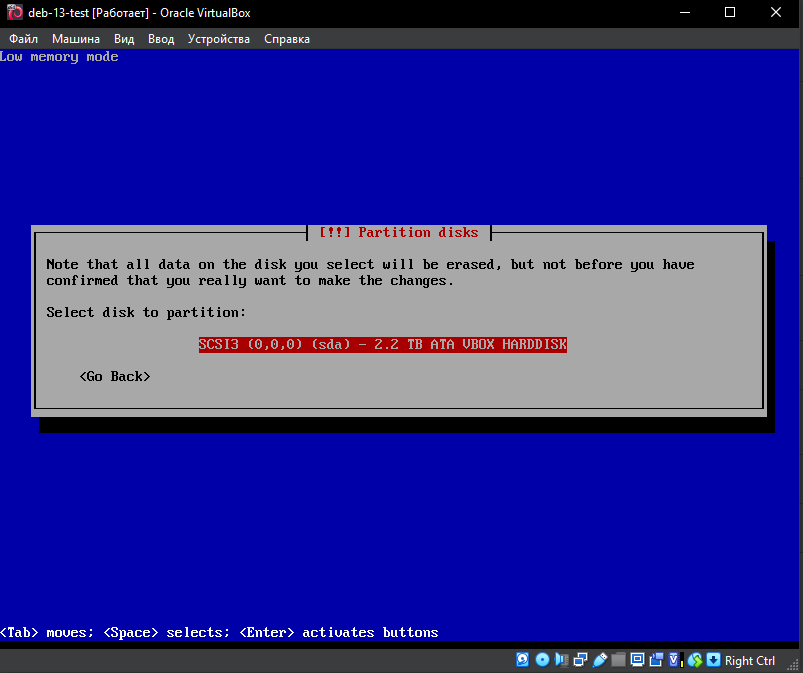This screenshot has width=803, height=673.
Task: Click the USB devices icon
Action: (x=599, y=660)
